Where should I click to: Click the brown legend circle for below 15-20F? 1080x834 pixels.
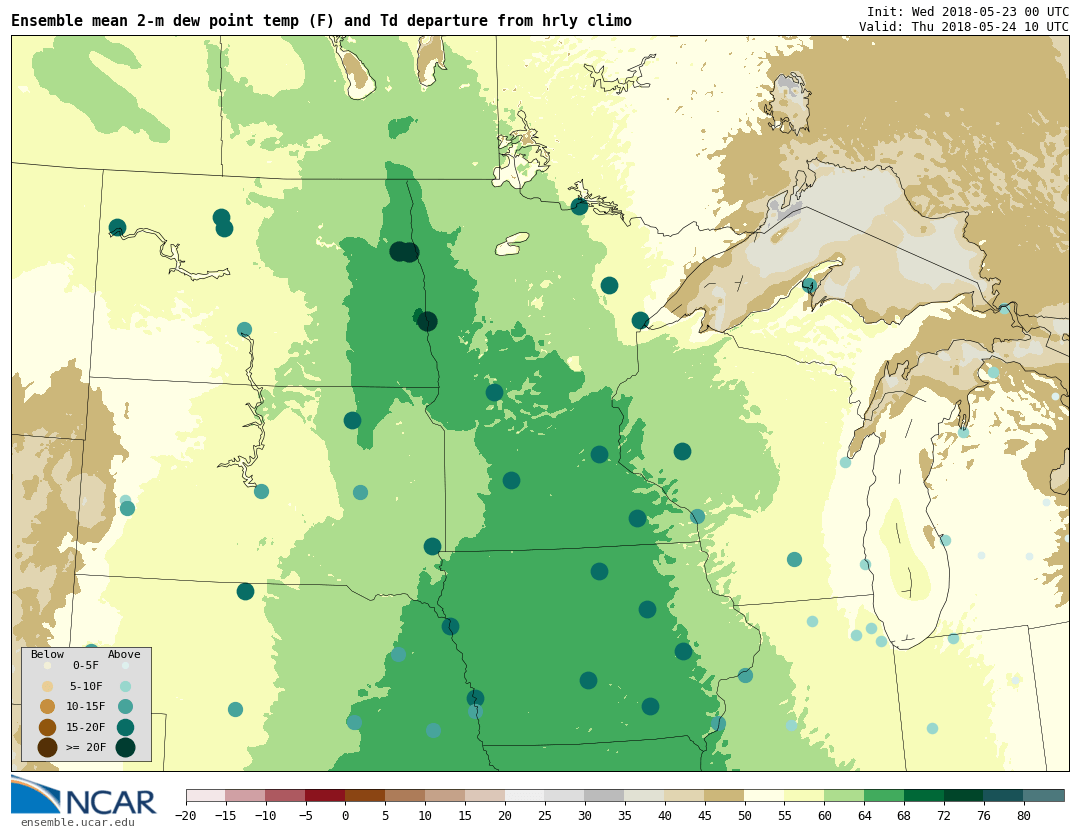48,727
